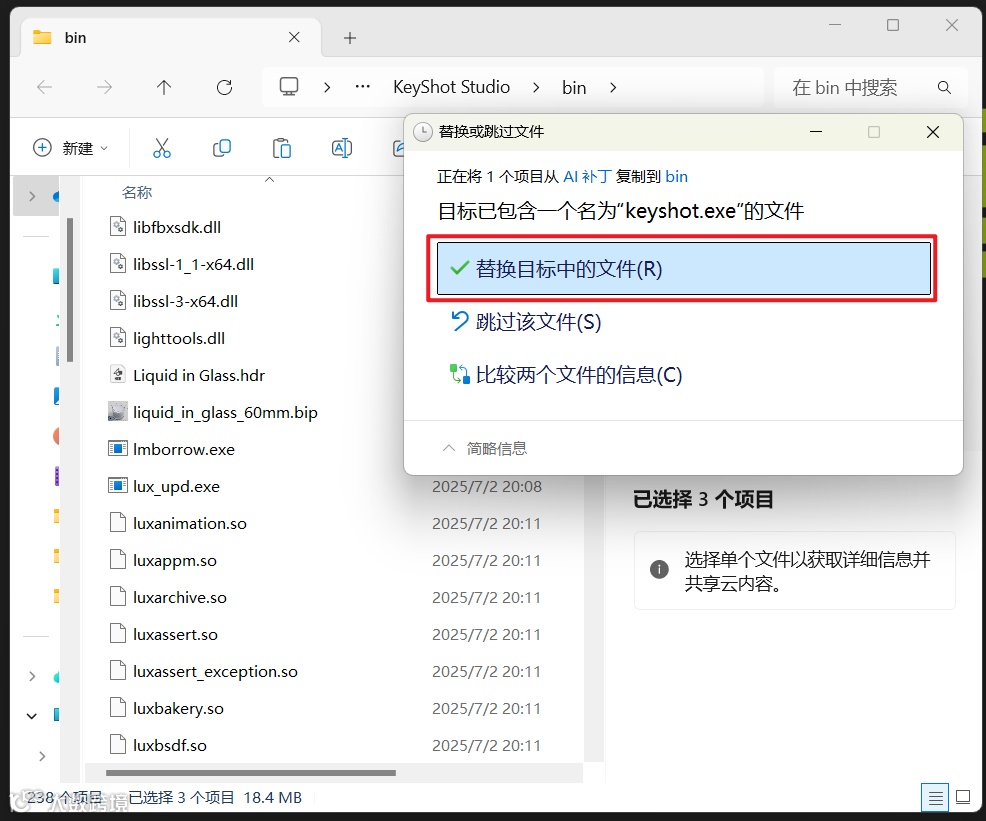Switch to large icons view
The height and width of the screenshot is (821, 986).
click(x=963, y=797)
